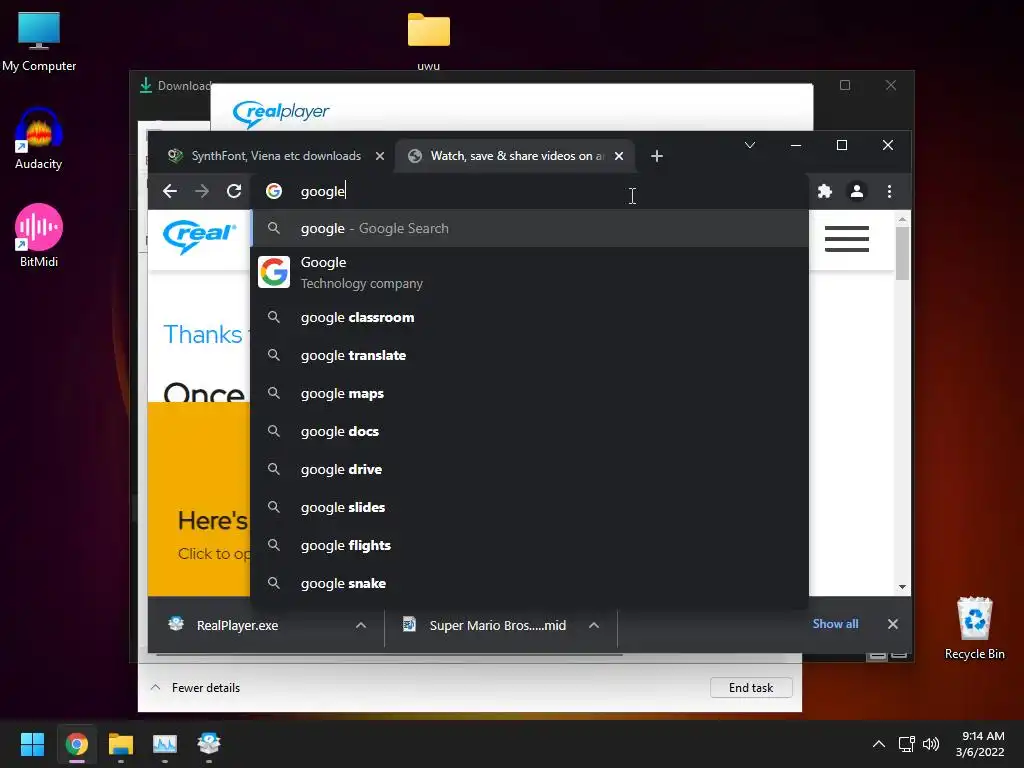
Task: Click the Google G icon in the address bar
Action: [274, 191]
